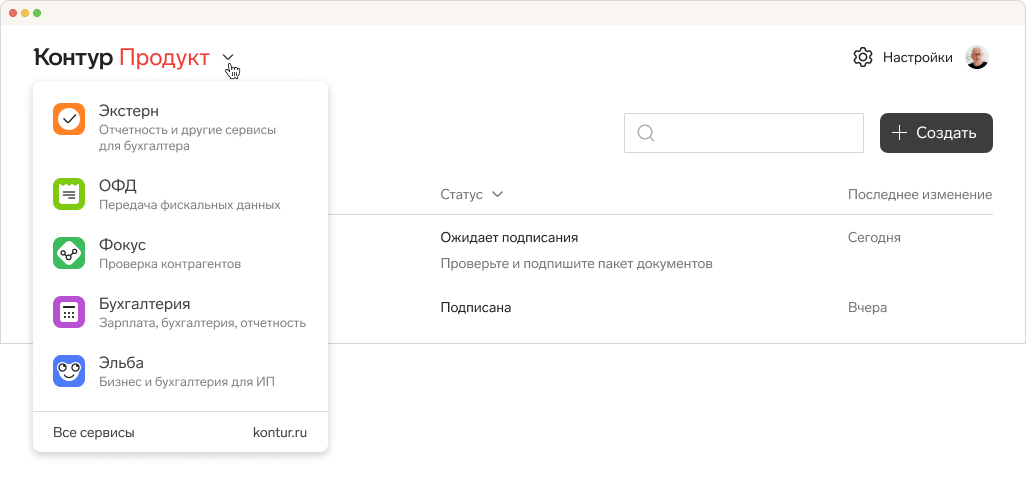Open the user avatar profile

[x=977, y=58]
